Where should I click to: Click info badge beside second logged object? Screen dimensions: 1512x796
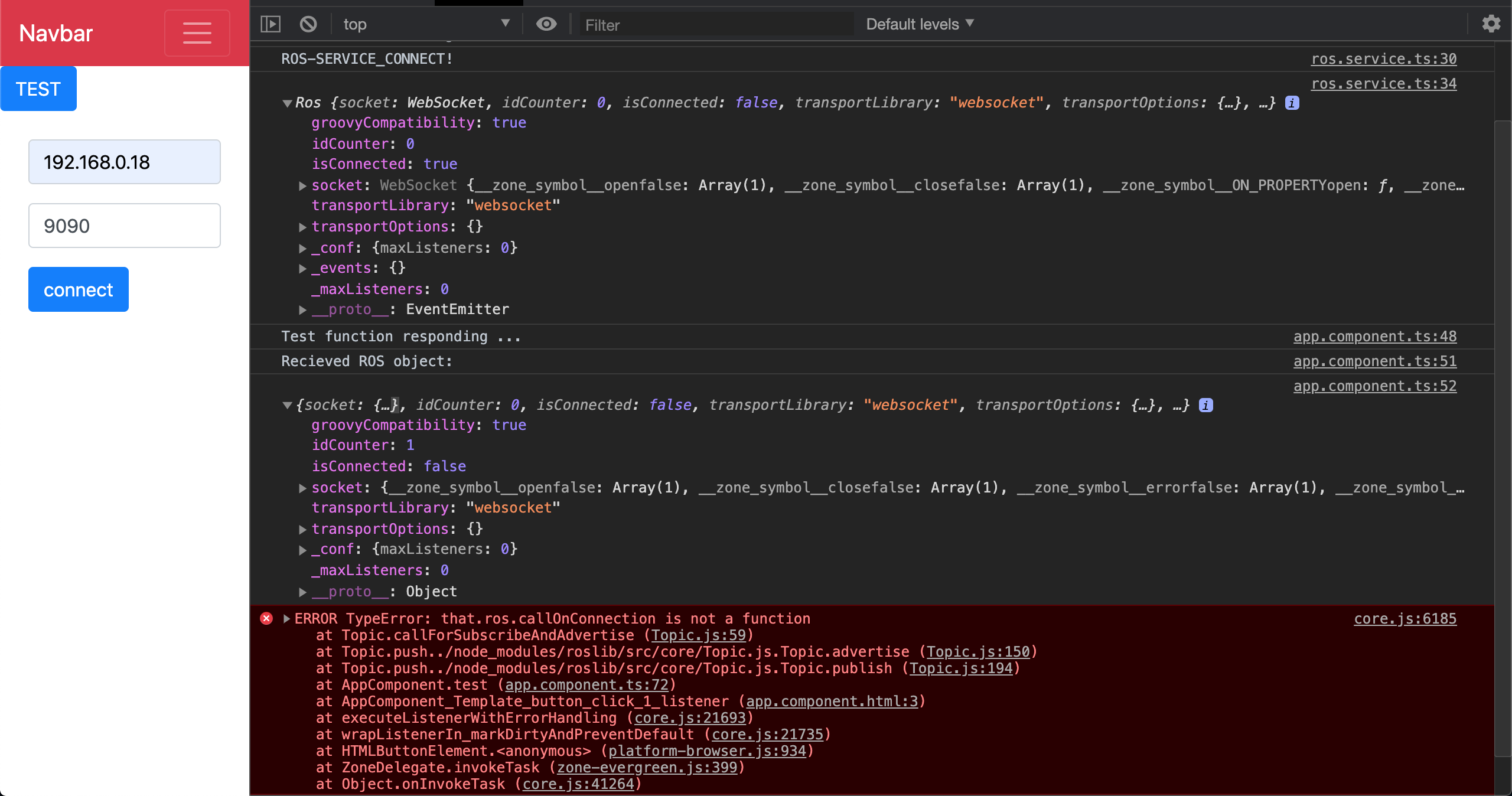click(x=1206, y=405)
